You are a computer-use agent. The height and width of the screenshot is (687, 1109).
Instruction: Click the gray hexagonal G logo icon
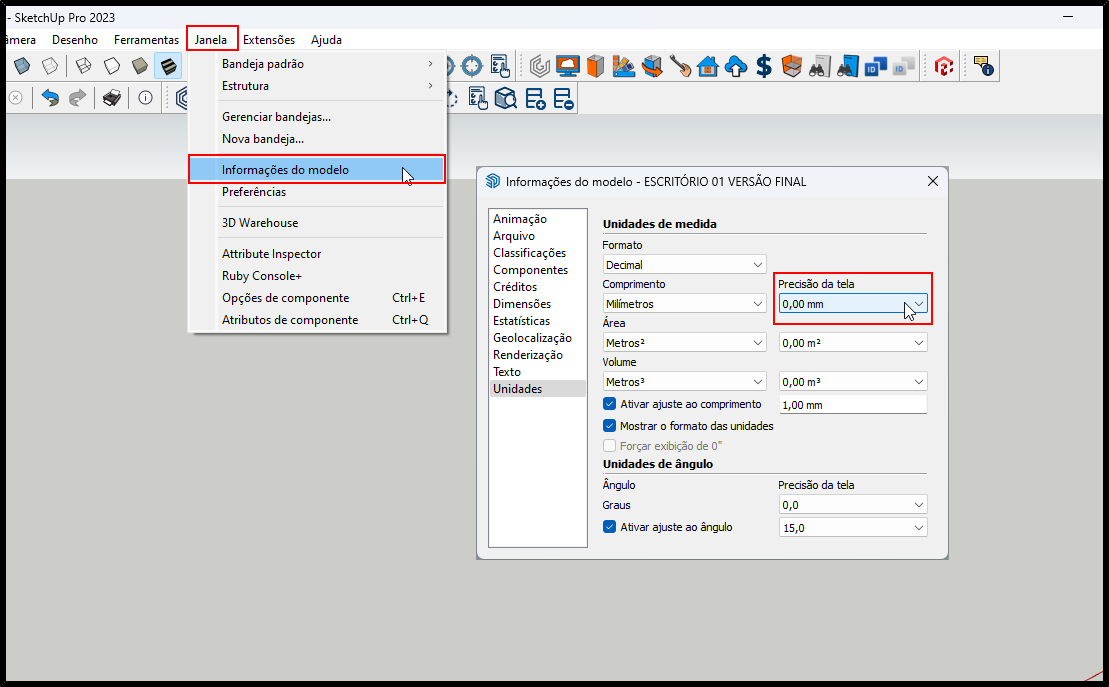540,67
